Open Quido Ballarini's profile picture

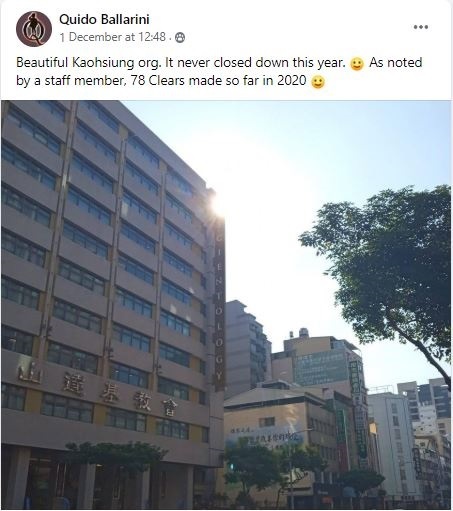tap(34, 29)
